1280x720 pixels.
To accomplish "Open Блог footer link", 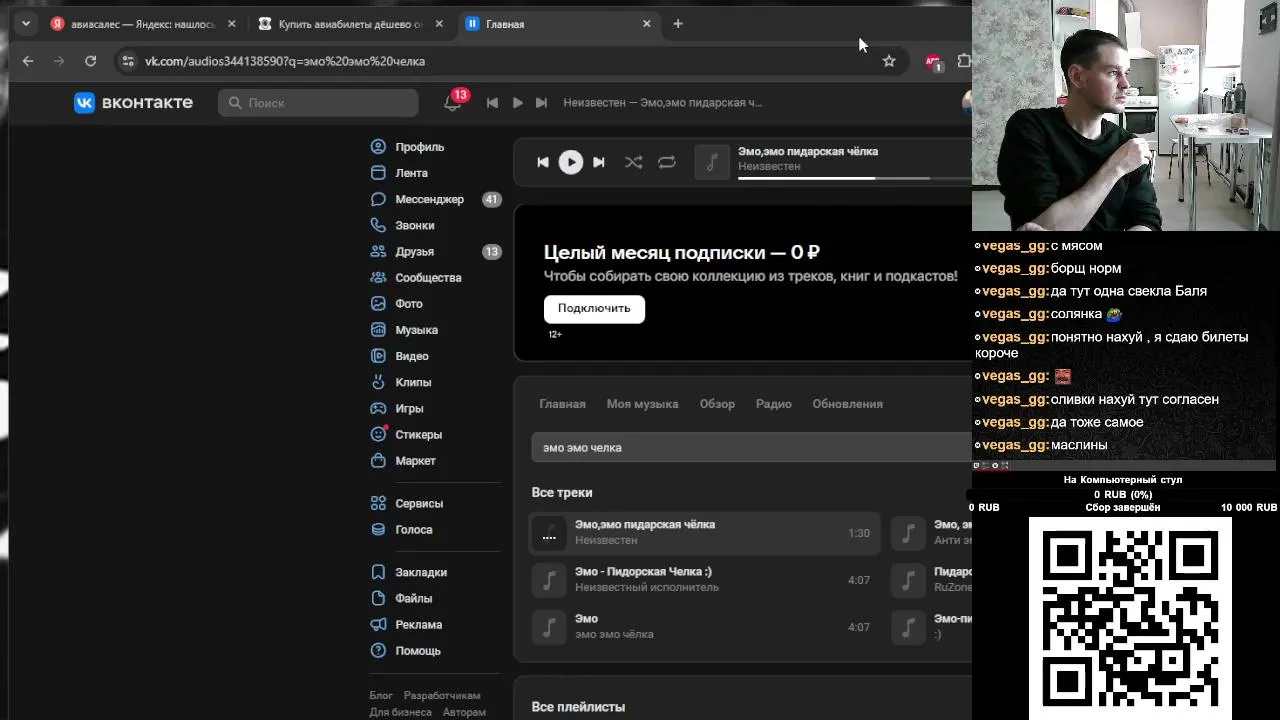I will 381,695.
